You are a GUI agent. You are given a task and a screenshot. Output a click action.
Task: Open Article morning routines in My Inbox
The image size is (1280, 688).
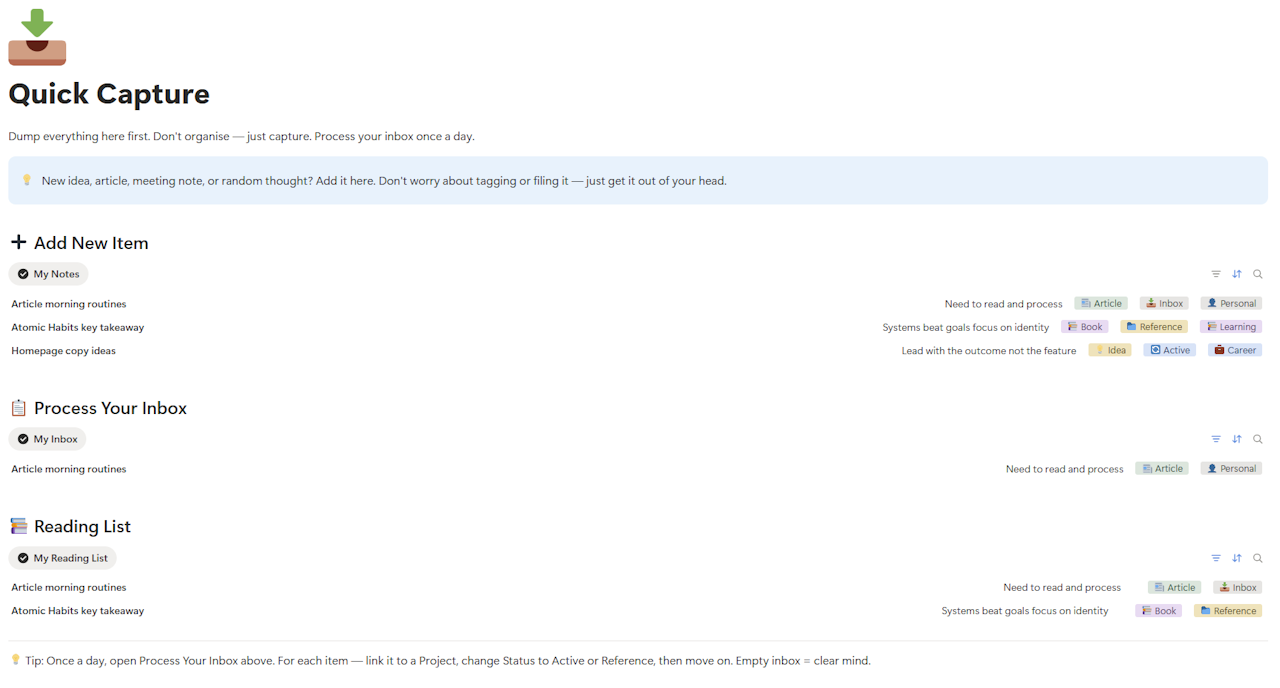pyautogui.click(x=69, y=469)
